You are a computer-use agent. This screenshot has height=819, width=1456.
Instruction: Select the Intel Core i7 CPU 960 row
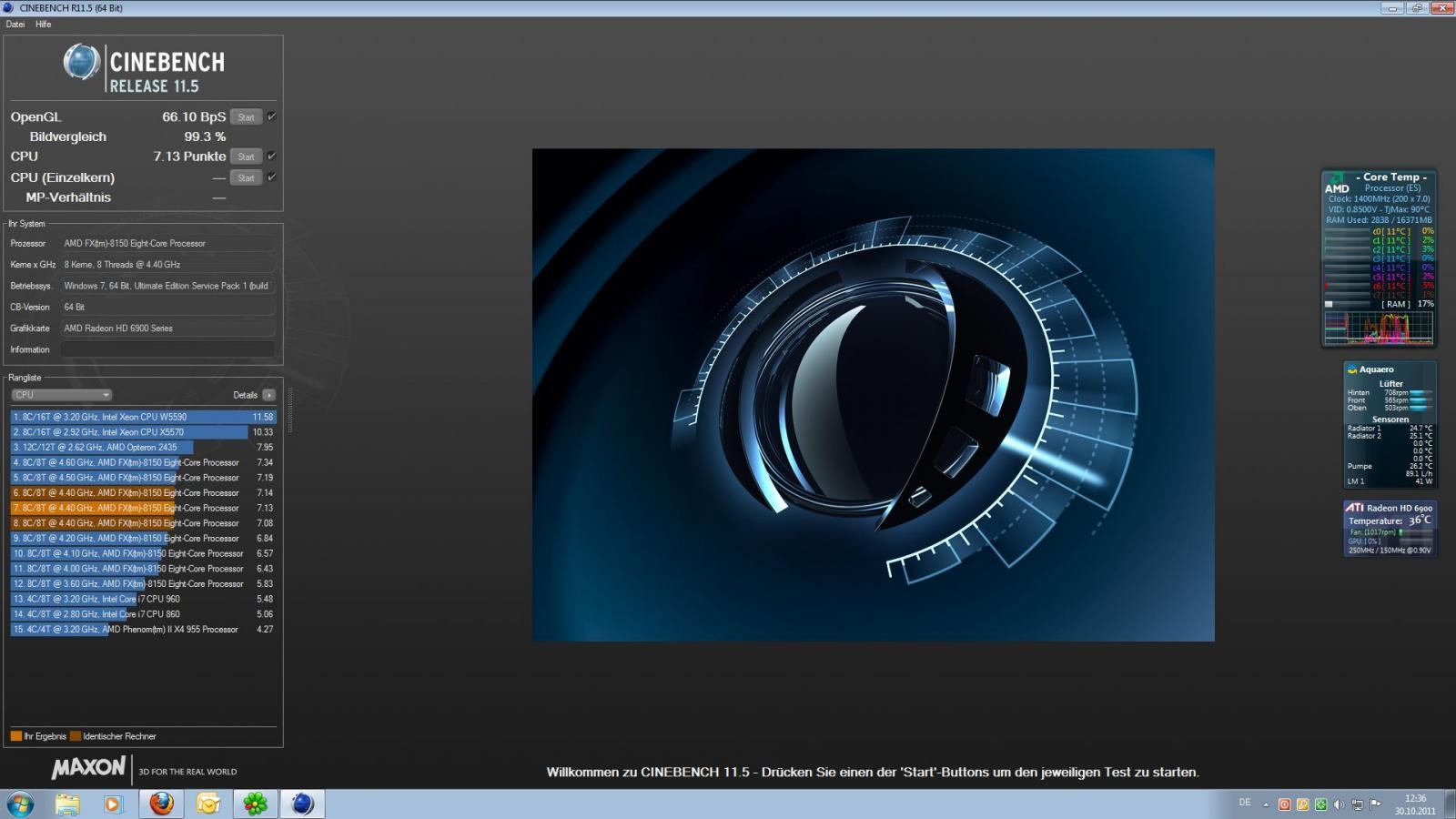pyautogui.click(x=143, y=599)
